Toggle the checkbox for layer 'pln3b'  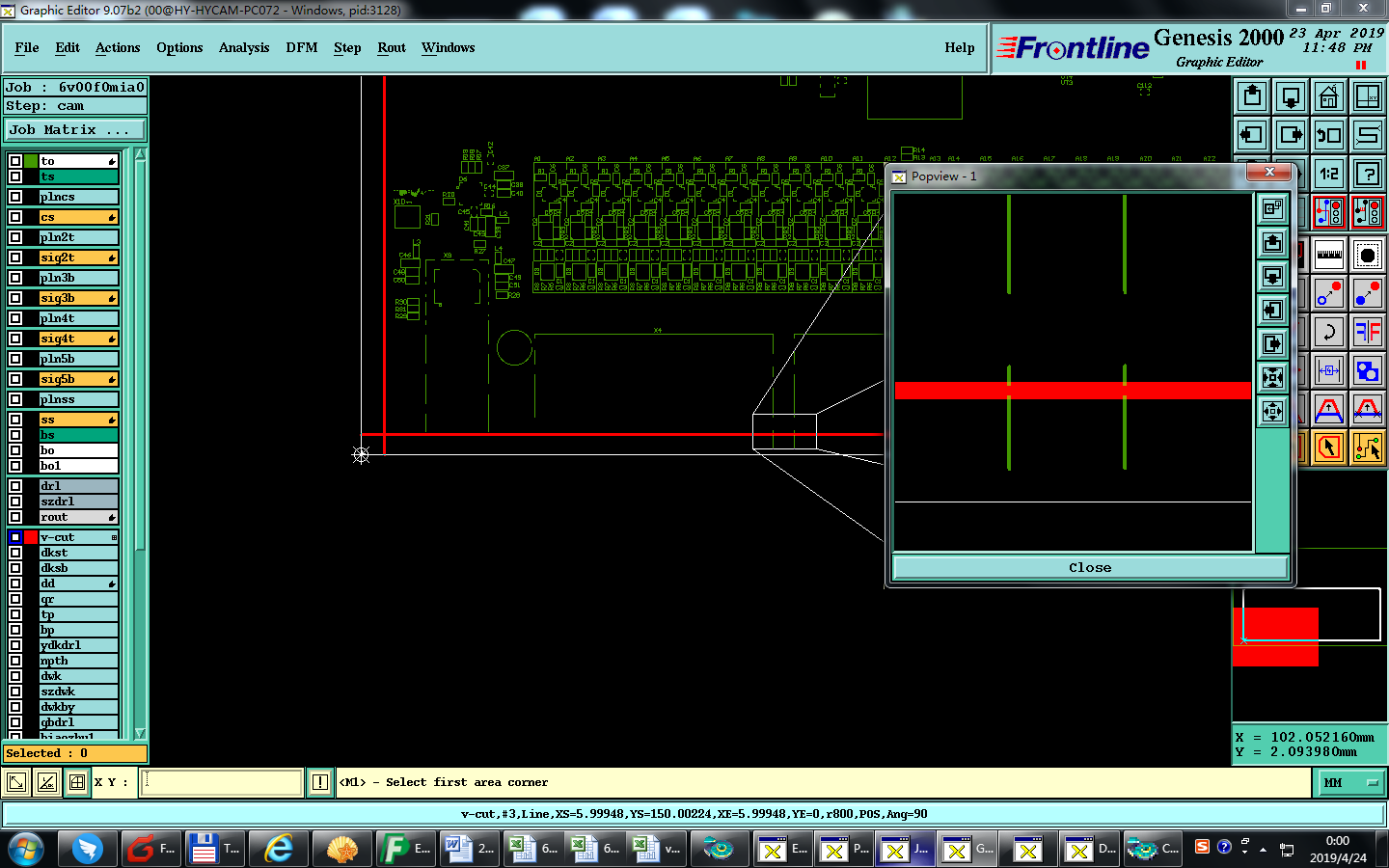coord(15,278)
